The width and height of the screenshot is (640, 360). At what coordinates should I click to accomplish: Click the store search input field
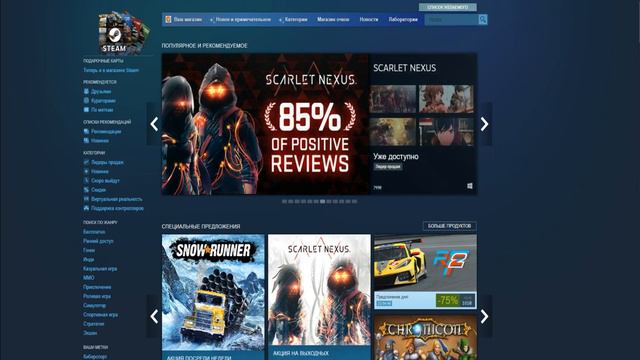[451, 20]
